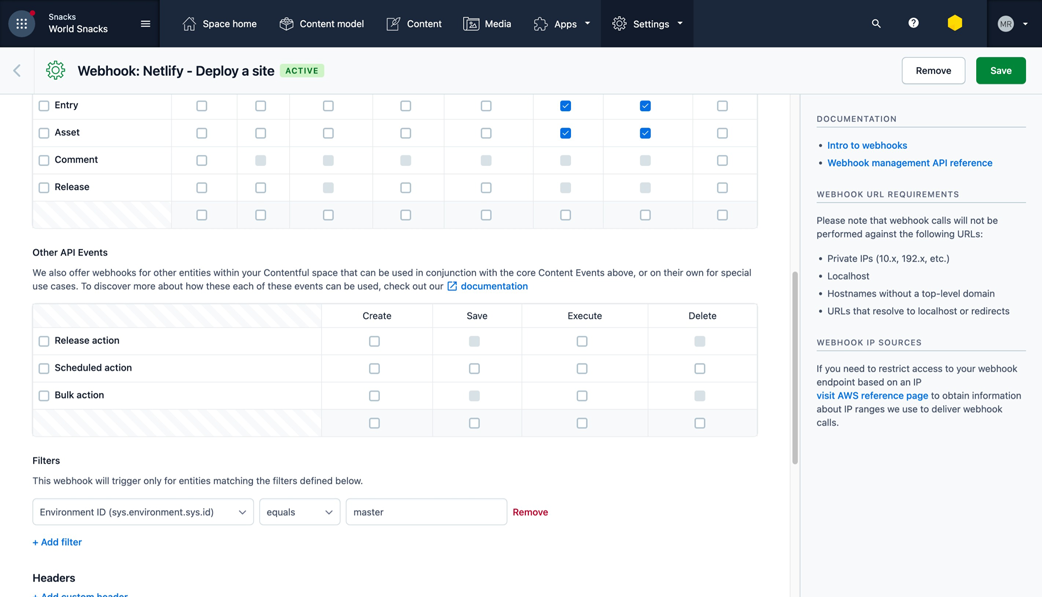Open the help question mark icon

(x=914, y=23)
